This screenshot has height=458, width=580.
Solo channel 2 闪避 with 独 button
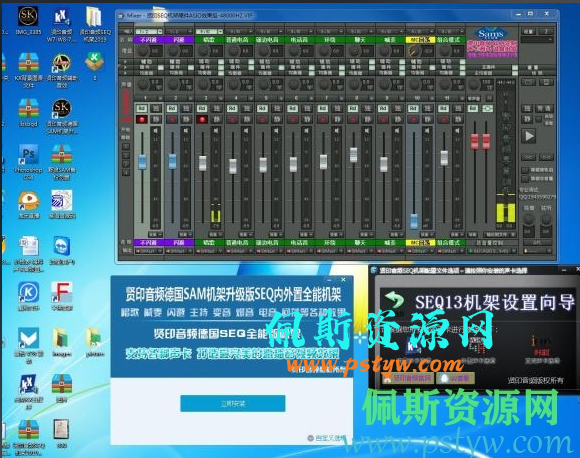point(186,108)
